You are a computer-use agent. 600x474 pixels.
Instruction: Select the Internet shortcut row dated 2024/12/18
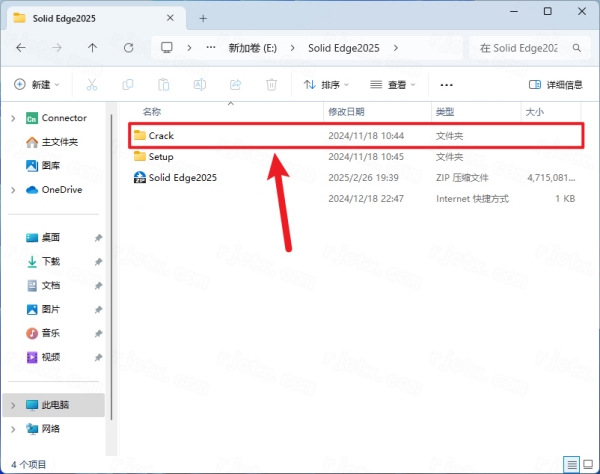point(356,199)
